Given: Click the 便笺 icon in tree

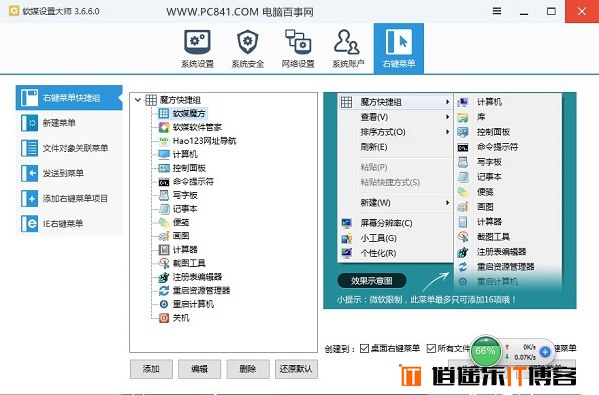Looking at the screenshot, I should pos(164,222).
